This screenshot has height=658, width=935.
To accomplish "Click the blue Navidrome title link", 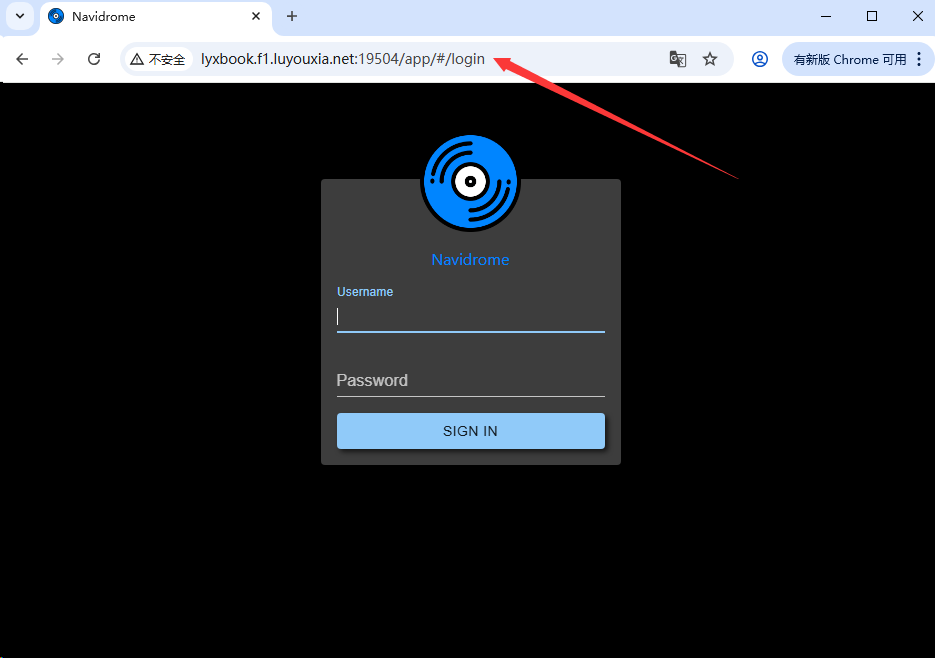I will point(470,260).
